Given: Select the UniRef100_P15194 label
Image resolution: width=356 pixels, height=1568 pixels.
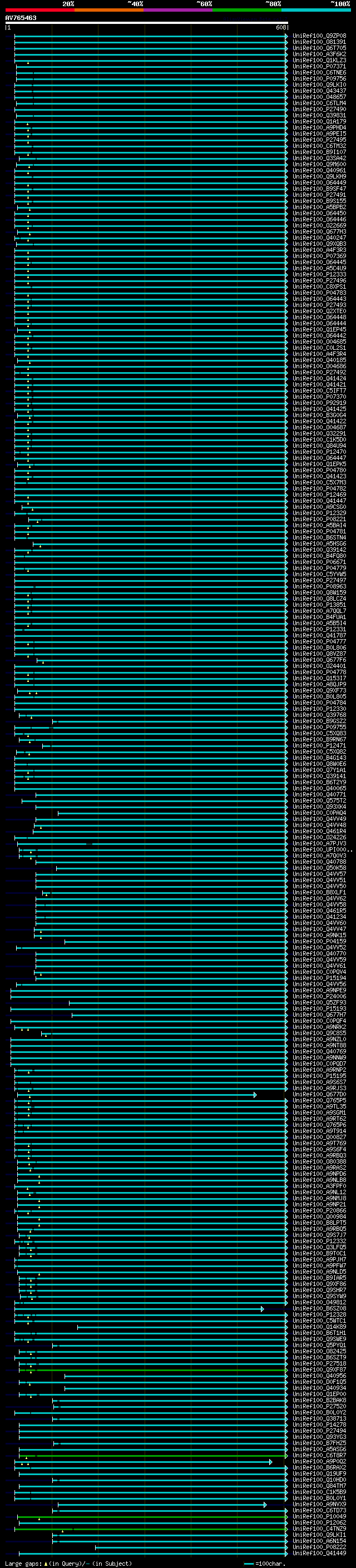Looking at the screenshot, I should tap(319, 978).
